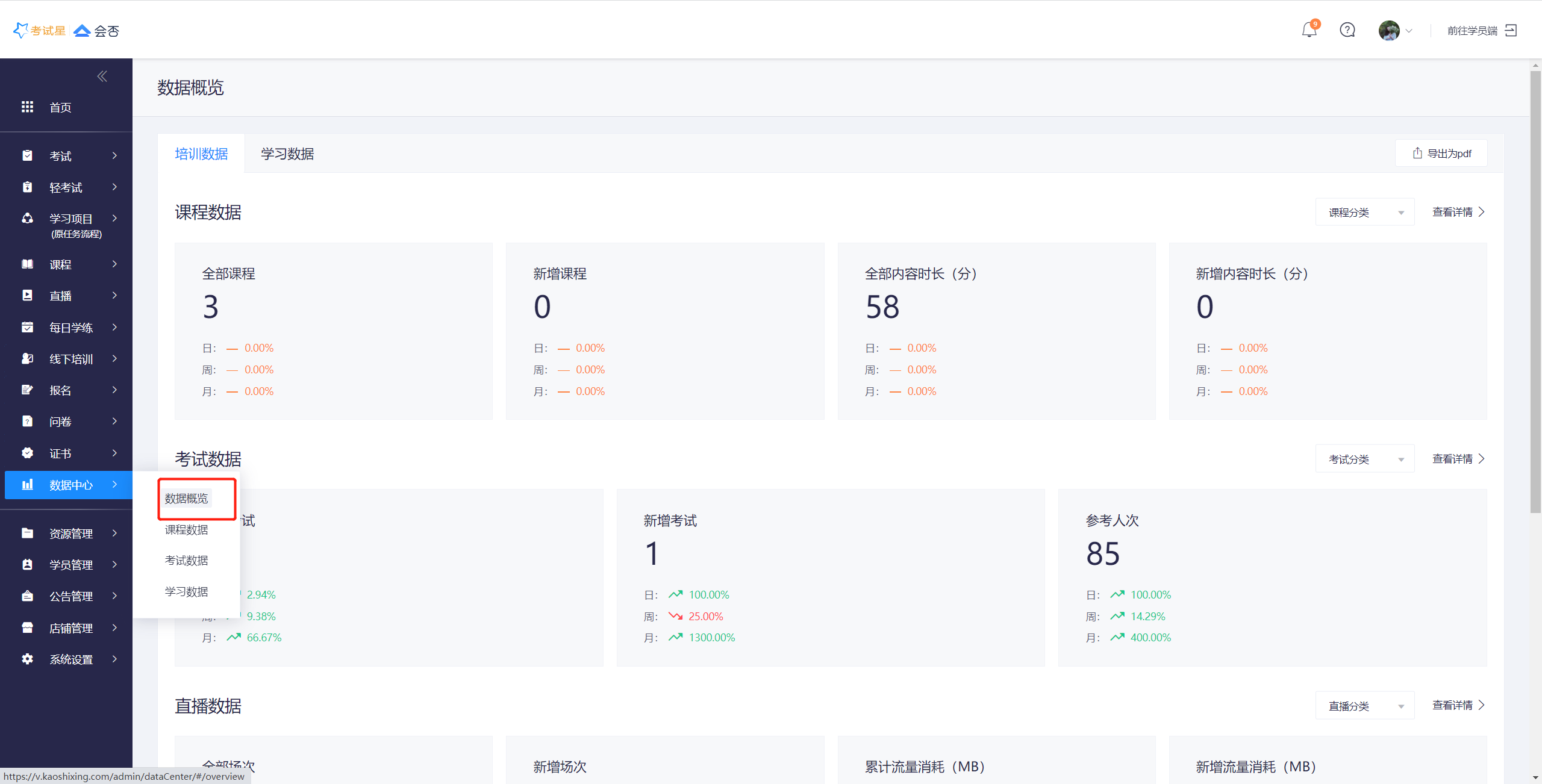Collapse the sidebar with double-chevron icon
This screenshot has height=784, width=1542.
tap(102, 76)
